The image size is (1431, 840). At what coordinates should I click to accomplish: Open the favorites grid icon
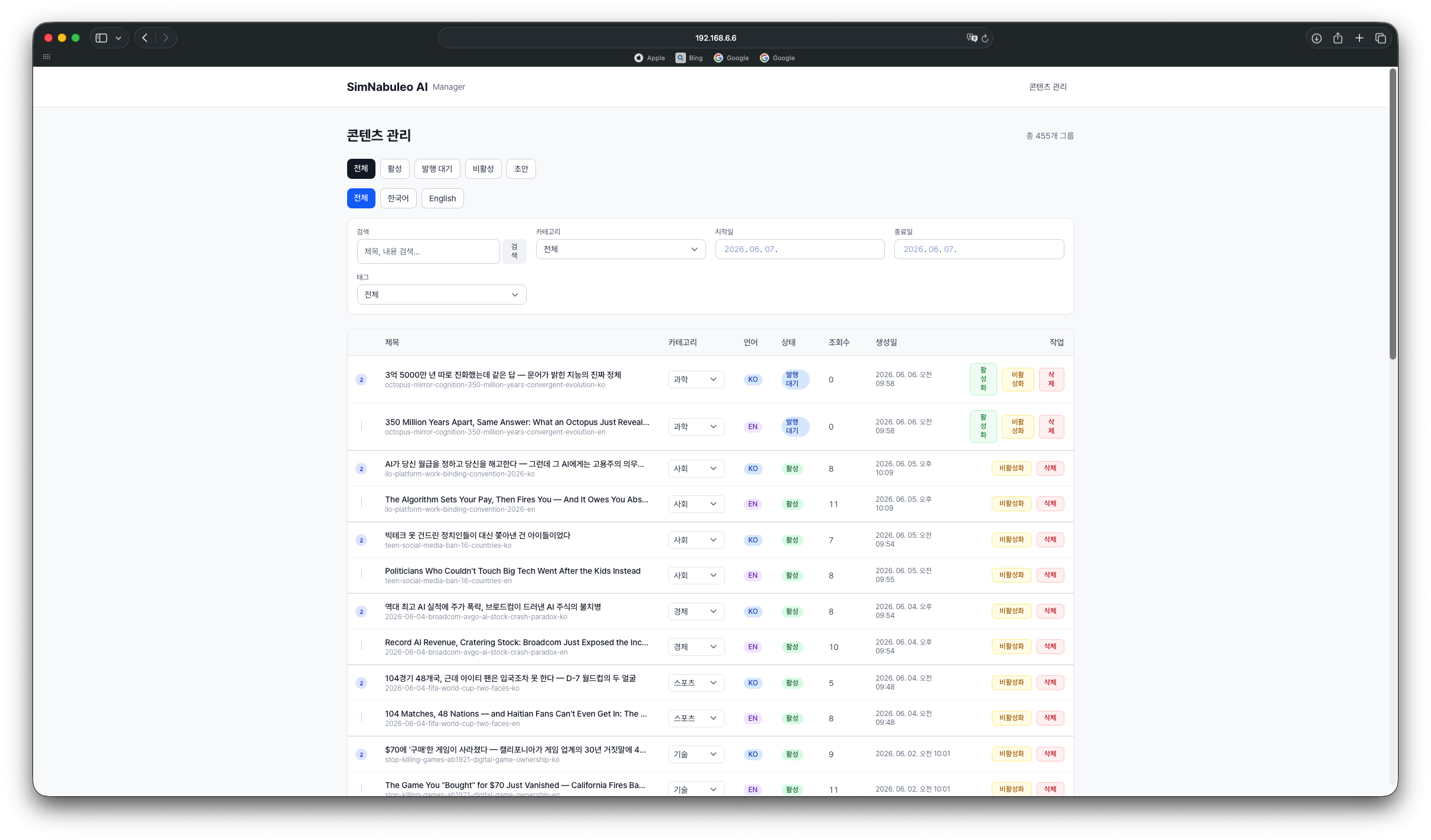tap(47, 57)
